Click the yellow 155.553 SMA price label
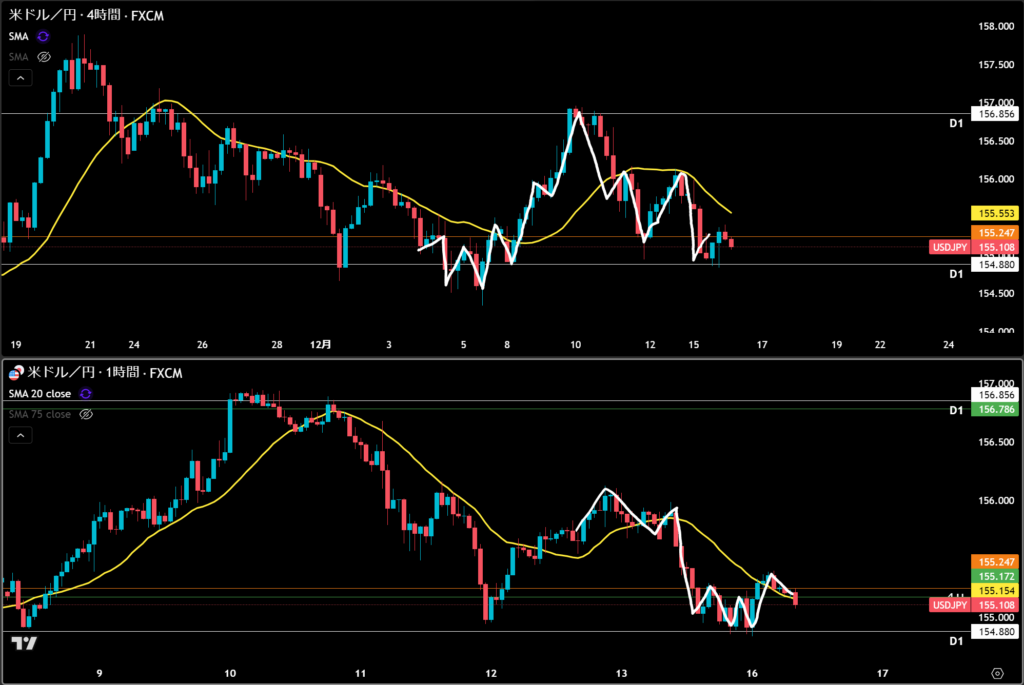The image size is (1024, 685). (994, 214)
